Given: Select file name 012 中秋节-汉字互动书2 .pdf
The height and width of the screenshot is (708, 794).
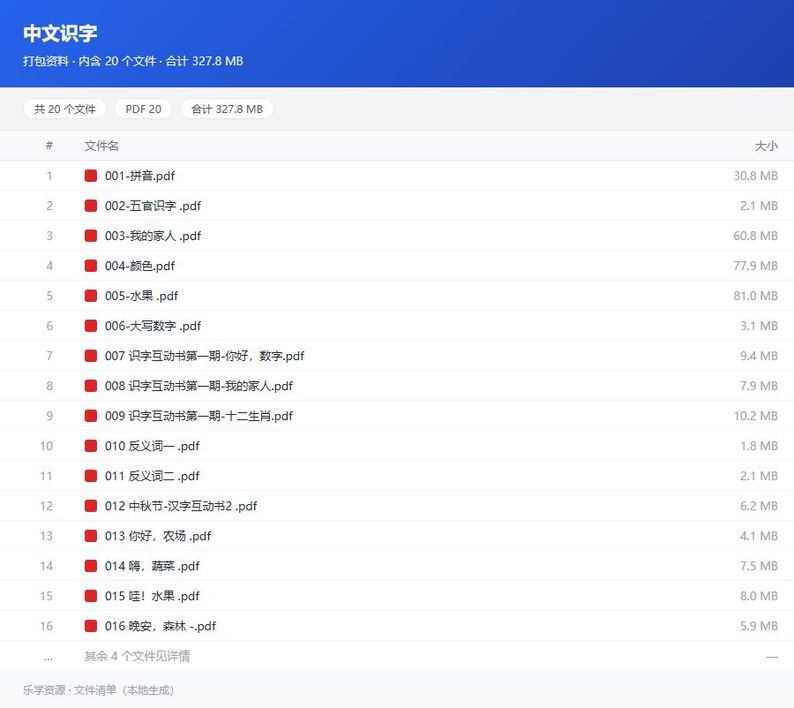Looking at the screenshot, I should (x=181, y=506).
